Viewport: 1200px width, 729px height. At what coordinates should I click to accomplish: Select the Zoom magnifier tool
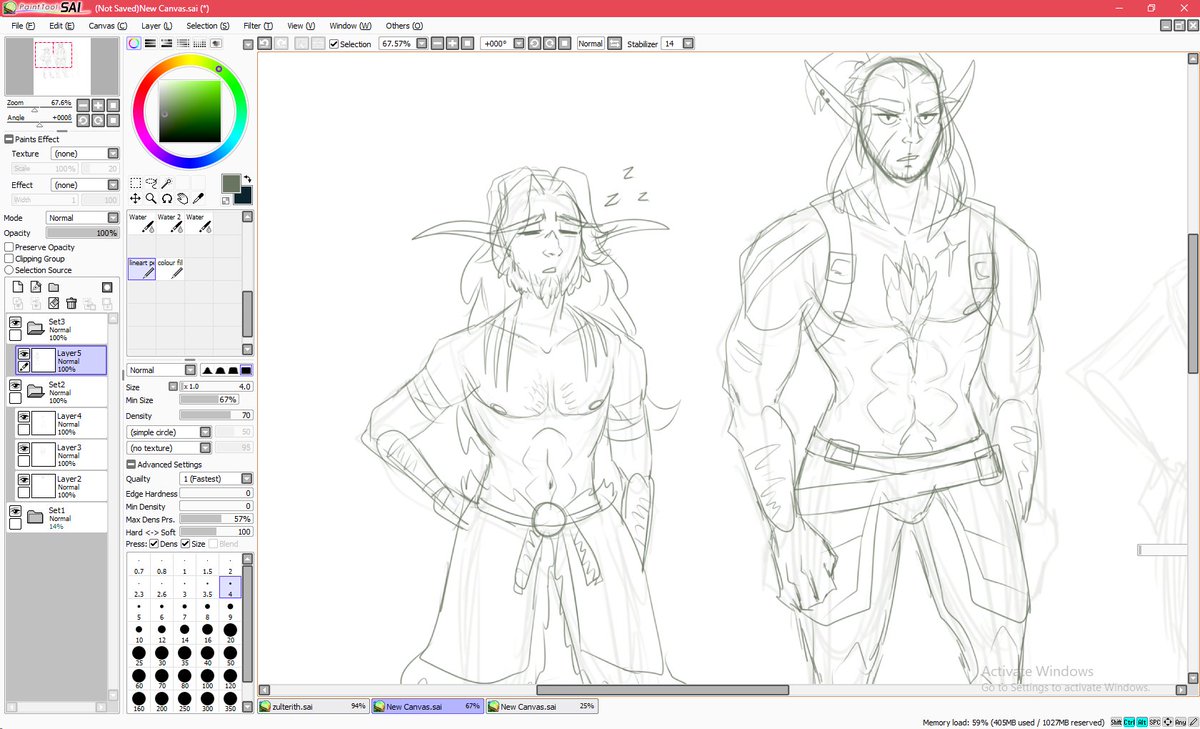[151, 199]
